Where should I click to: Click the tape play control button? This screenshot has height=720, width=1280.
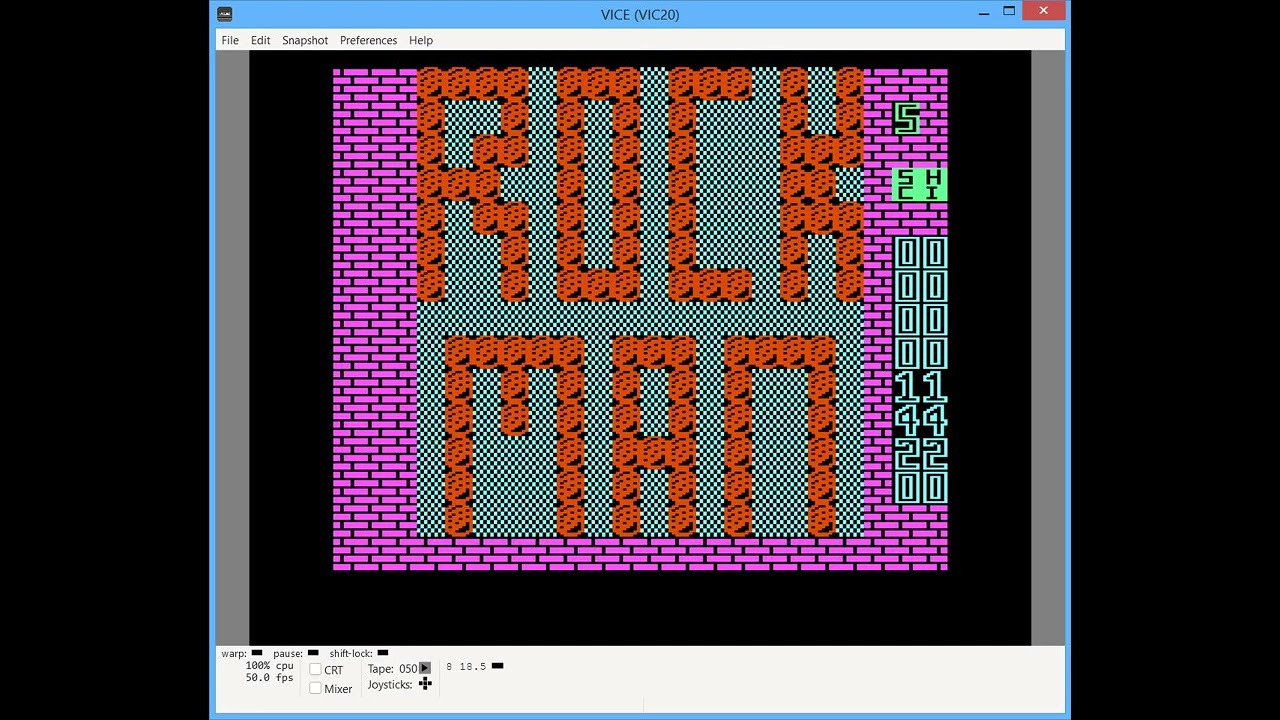pos(425,668)
